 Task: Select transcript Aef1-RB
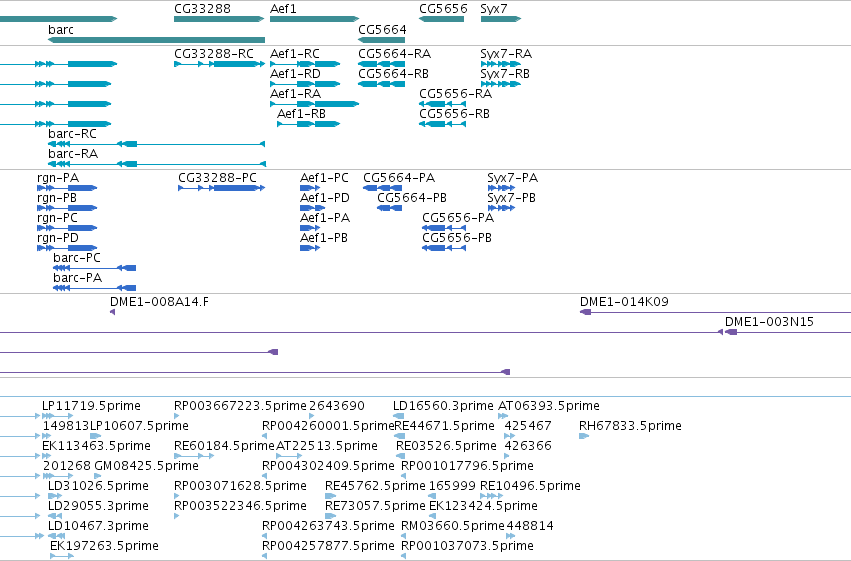click(x=301, y=114)
